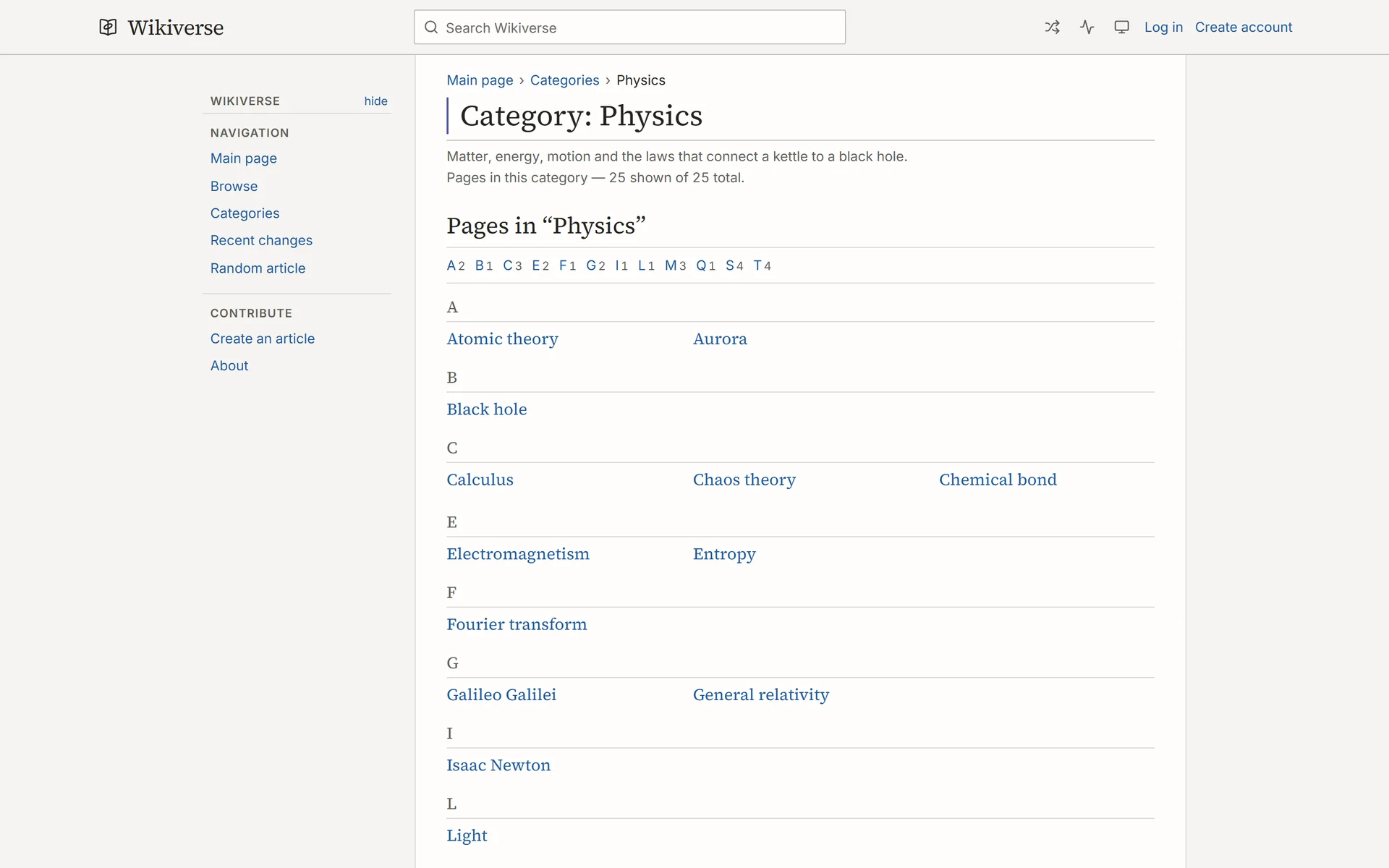Open Browse in sidebar
Image resolution: width=1389 pixels, height=868 pixels.
click(x=234, y=186)
